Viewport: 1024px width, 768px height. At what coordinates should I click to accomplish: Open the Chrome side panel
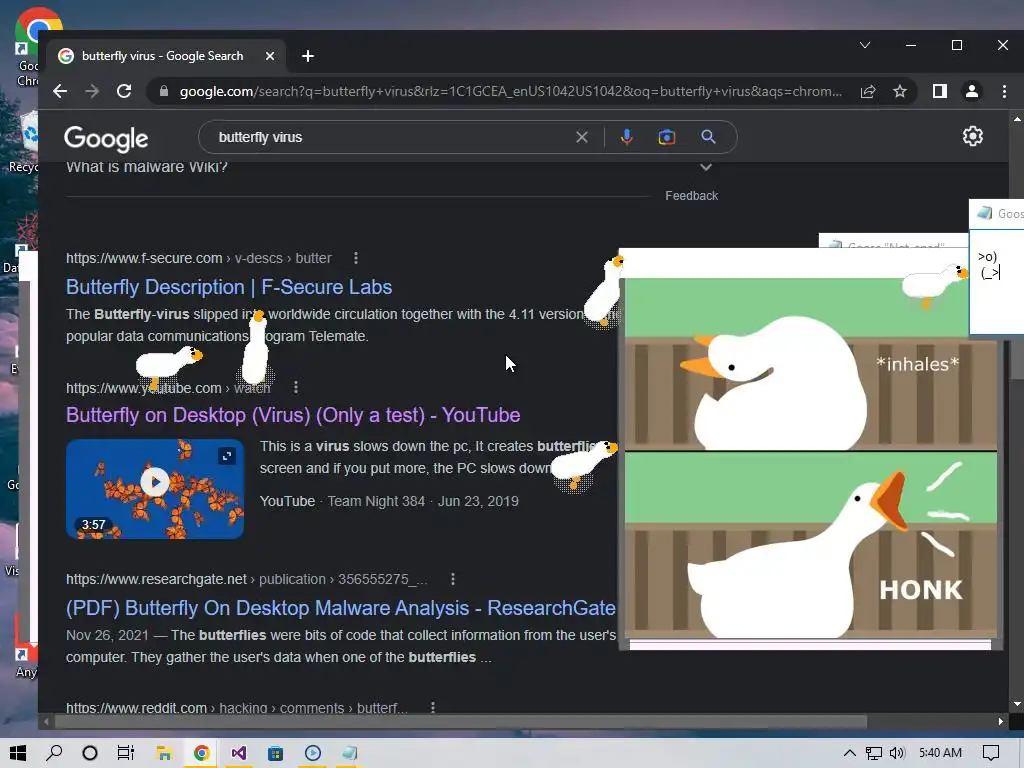[940, 91]
